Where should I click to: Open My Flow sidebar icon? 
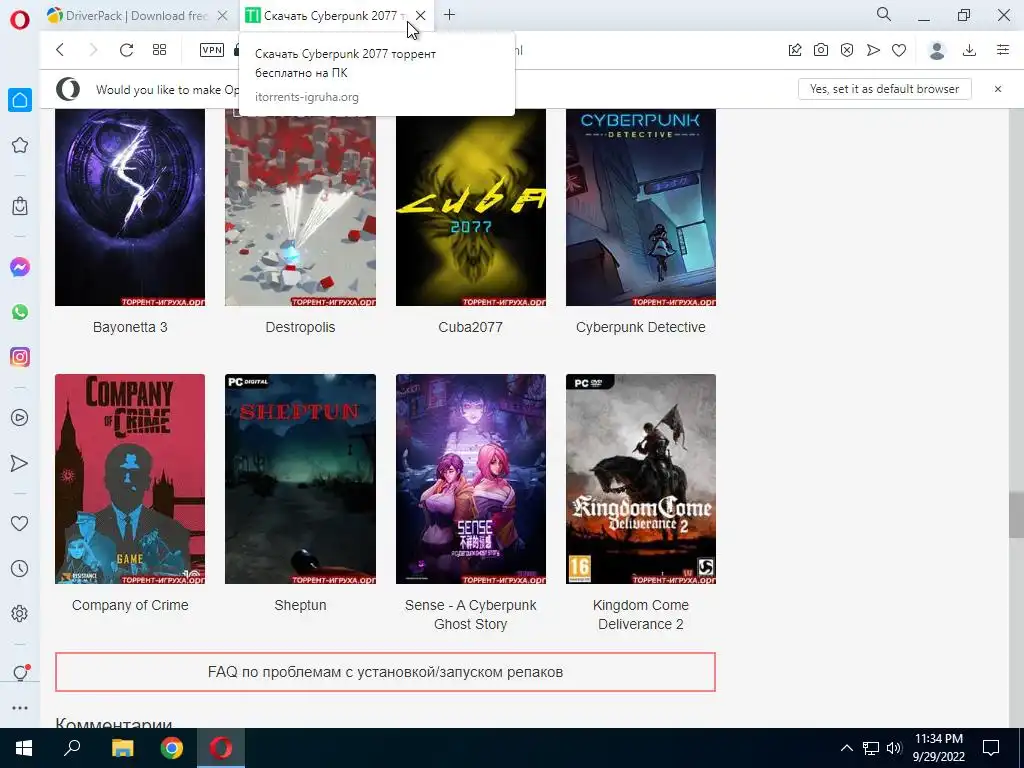point(20,463)
